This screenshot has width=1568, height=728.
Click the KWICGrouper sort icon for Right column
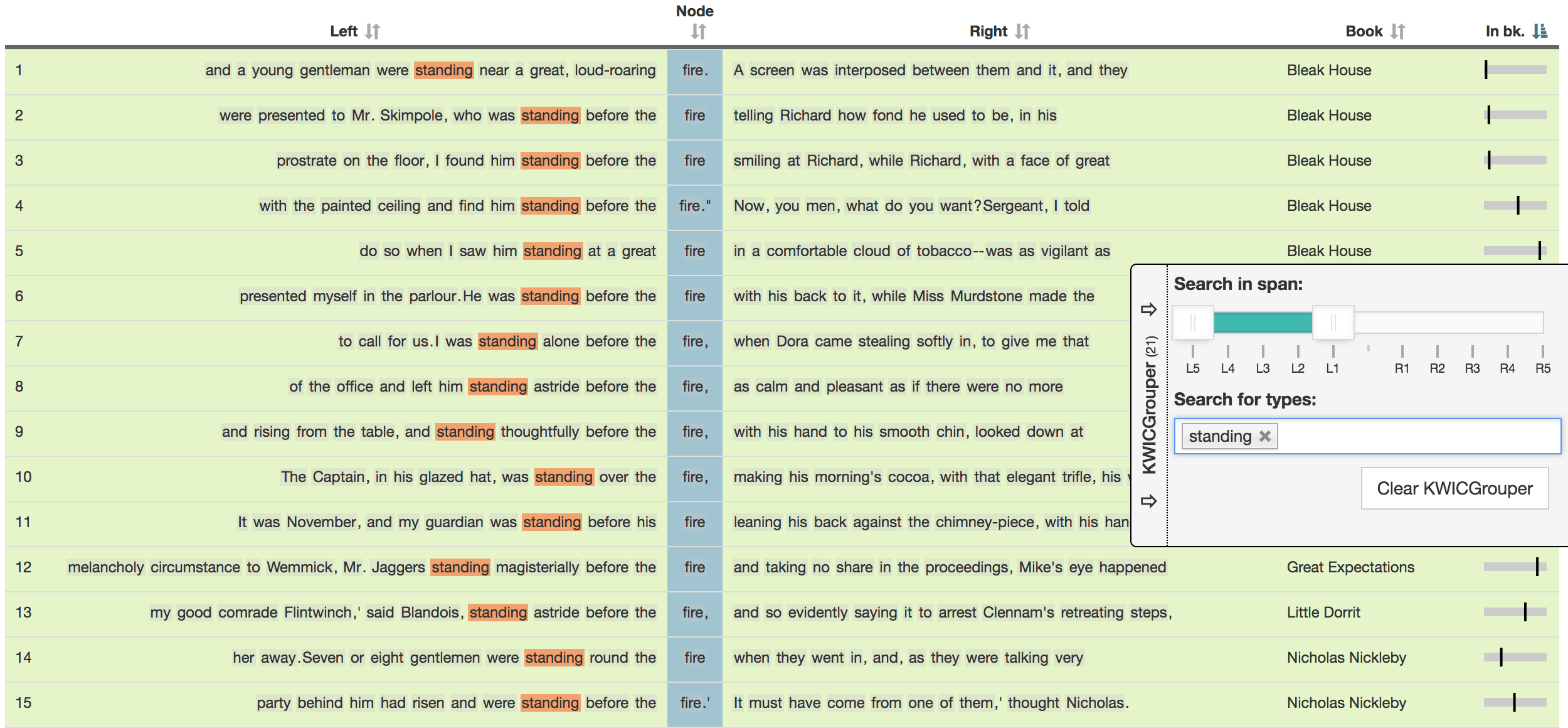coord(1020,29)
